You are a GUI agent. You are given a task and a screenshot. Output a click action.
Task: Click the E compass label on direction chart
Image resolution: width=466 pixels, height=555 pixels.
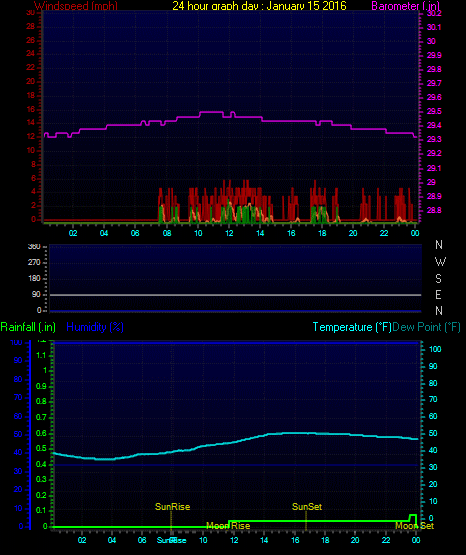(x=438, y=294)
